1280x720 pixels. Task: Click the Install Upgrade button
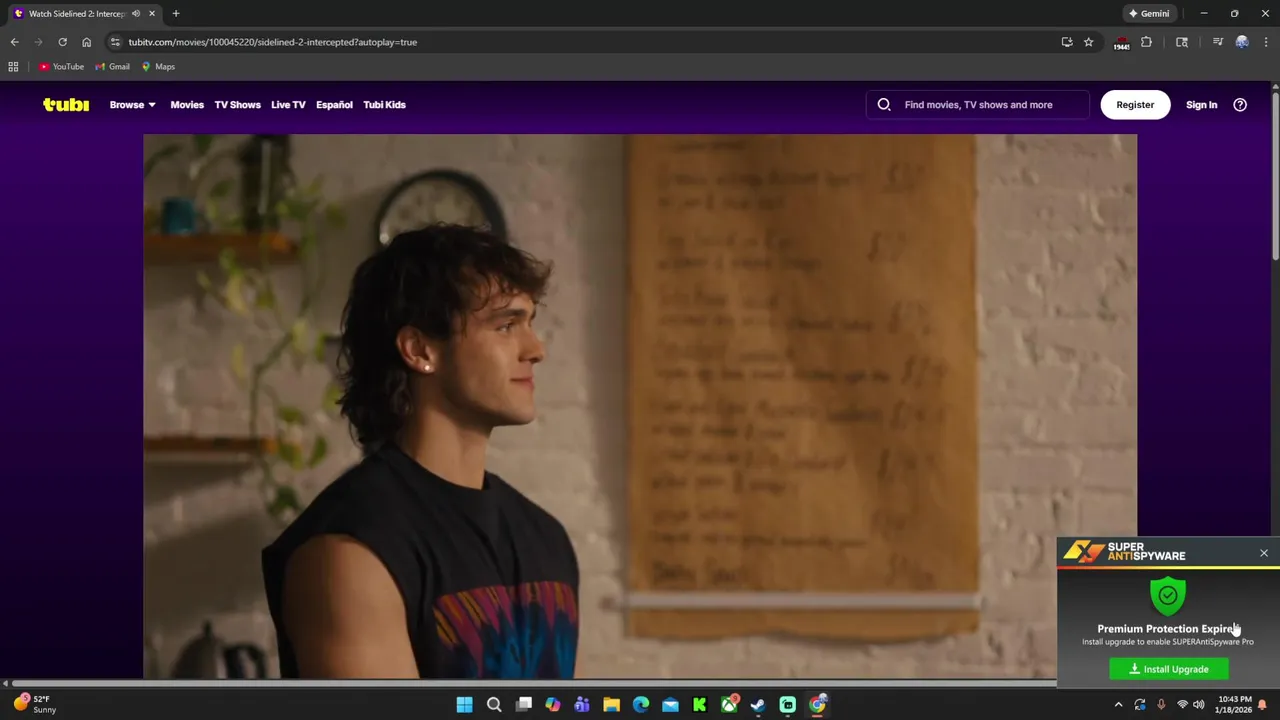coord(1169,669)
